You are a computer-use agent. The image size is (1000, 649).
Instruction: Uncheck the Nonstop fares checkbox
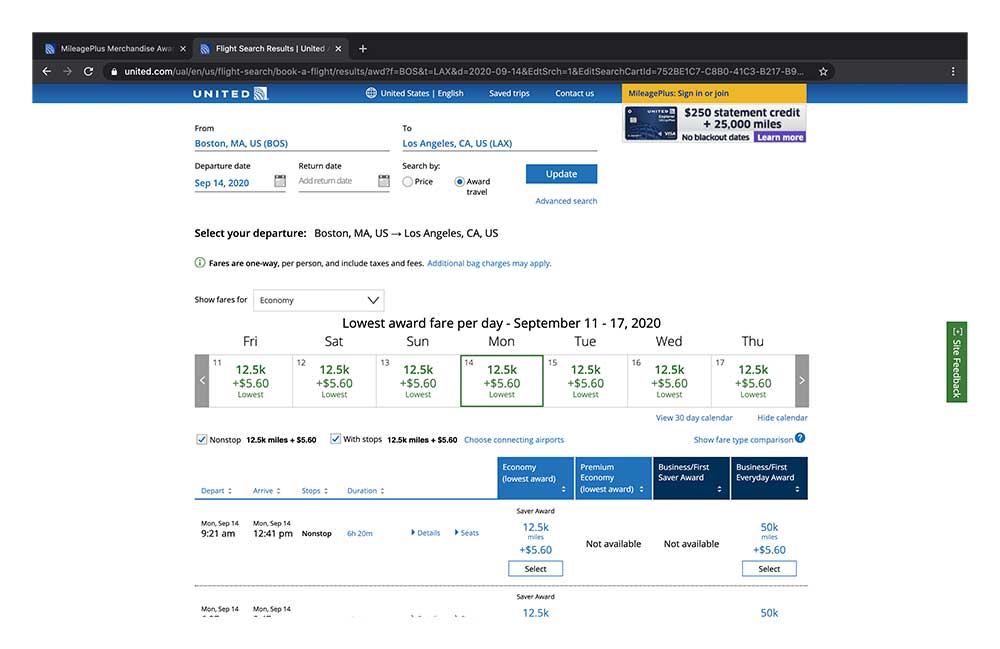pyautogui.click(x=202, y=439)
